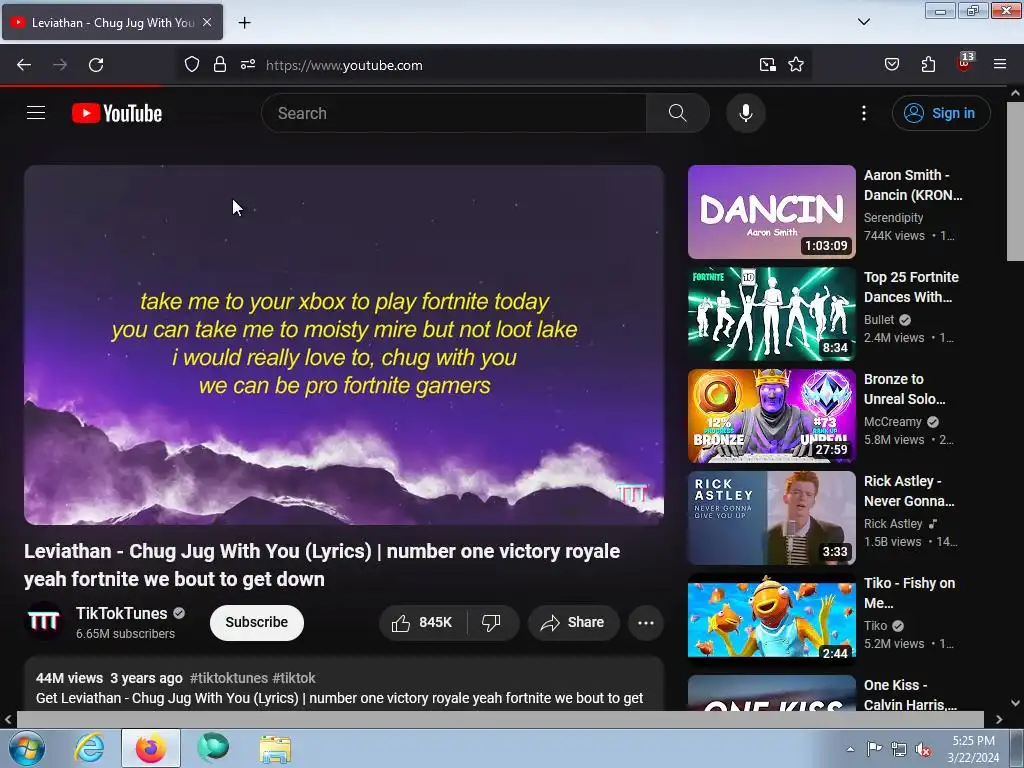Open TikTokTunes channel avatar
This screenshot has height=768, width=1024.
click(44, 621)
